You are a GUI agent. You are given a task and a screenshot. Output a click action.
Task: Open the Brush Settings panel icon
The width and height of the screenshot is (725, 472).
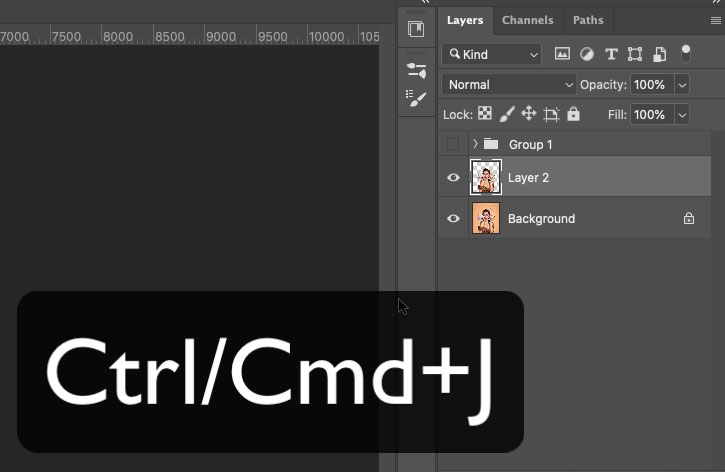(416, 98)
